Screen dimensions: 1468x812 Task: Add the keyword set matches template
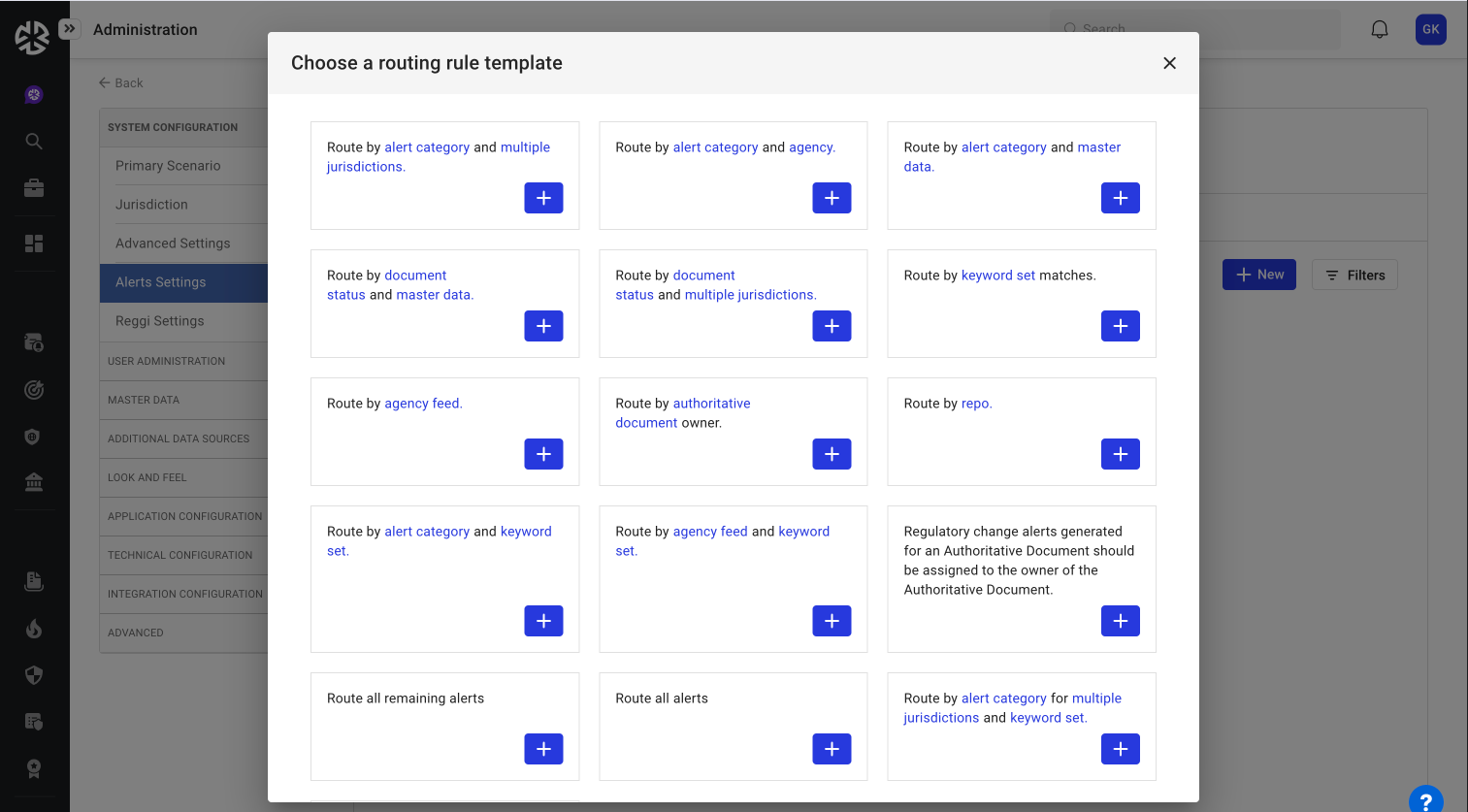pyautogui.click(x=1121, y=326)
